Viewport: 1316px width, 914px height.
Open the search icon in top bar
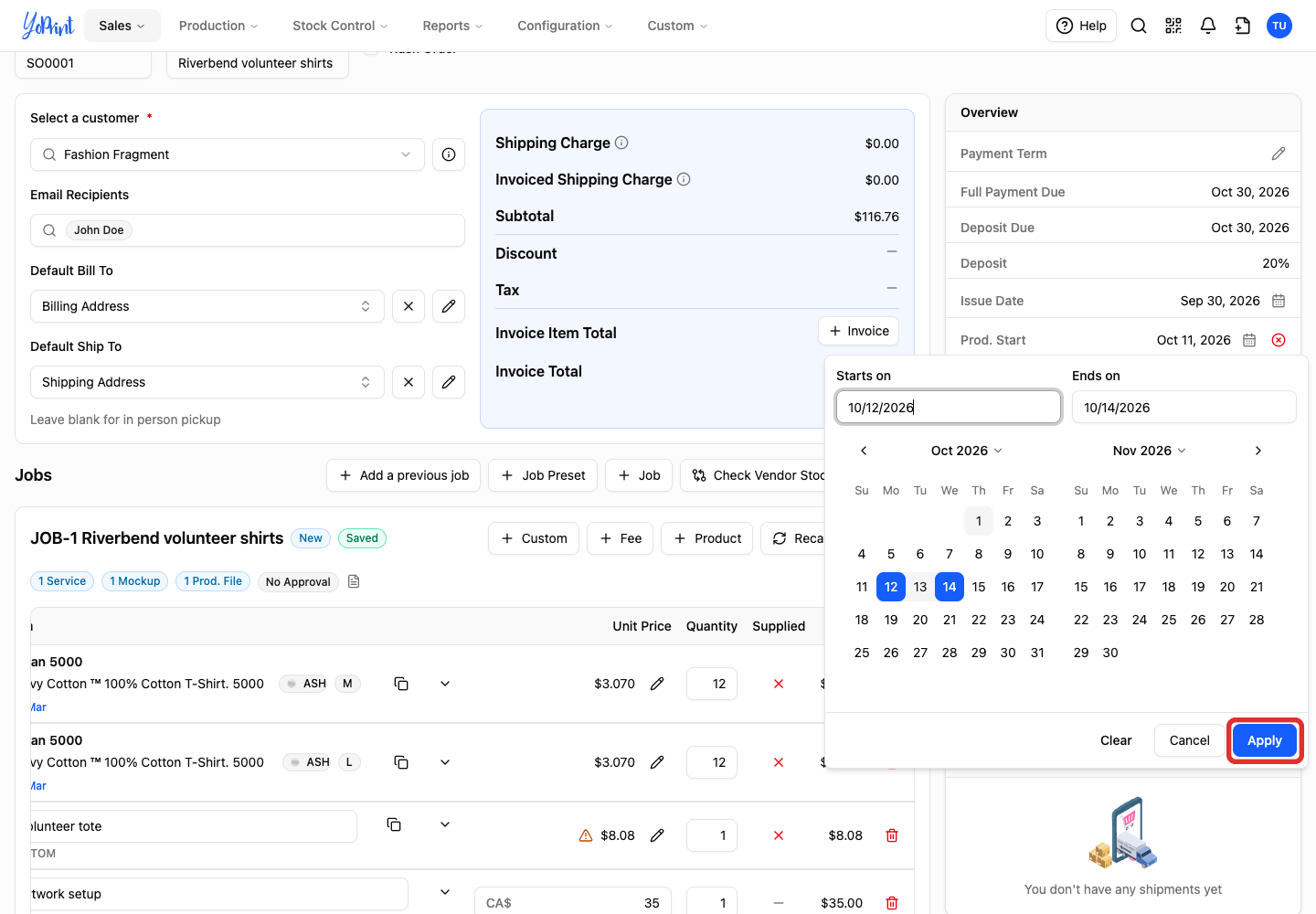[x=1139, y=26]
